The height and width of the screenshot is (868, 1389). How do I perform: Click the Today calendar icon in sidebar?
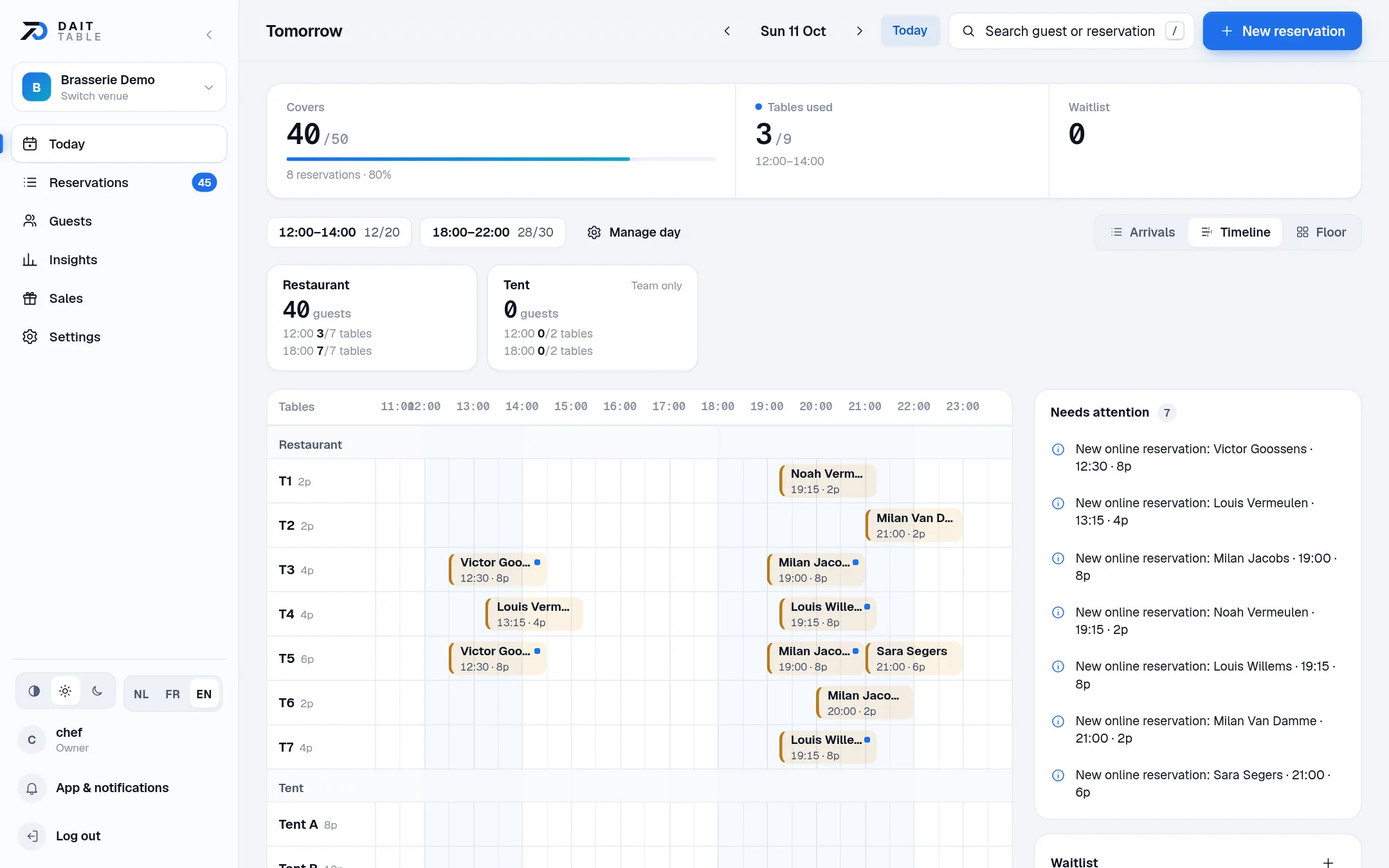click(30, 144)
